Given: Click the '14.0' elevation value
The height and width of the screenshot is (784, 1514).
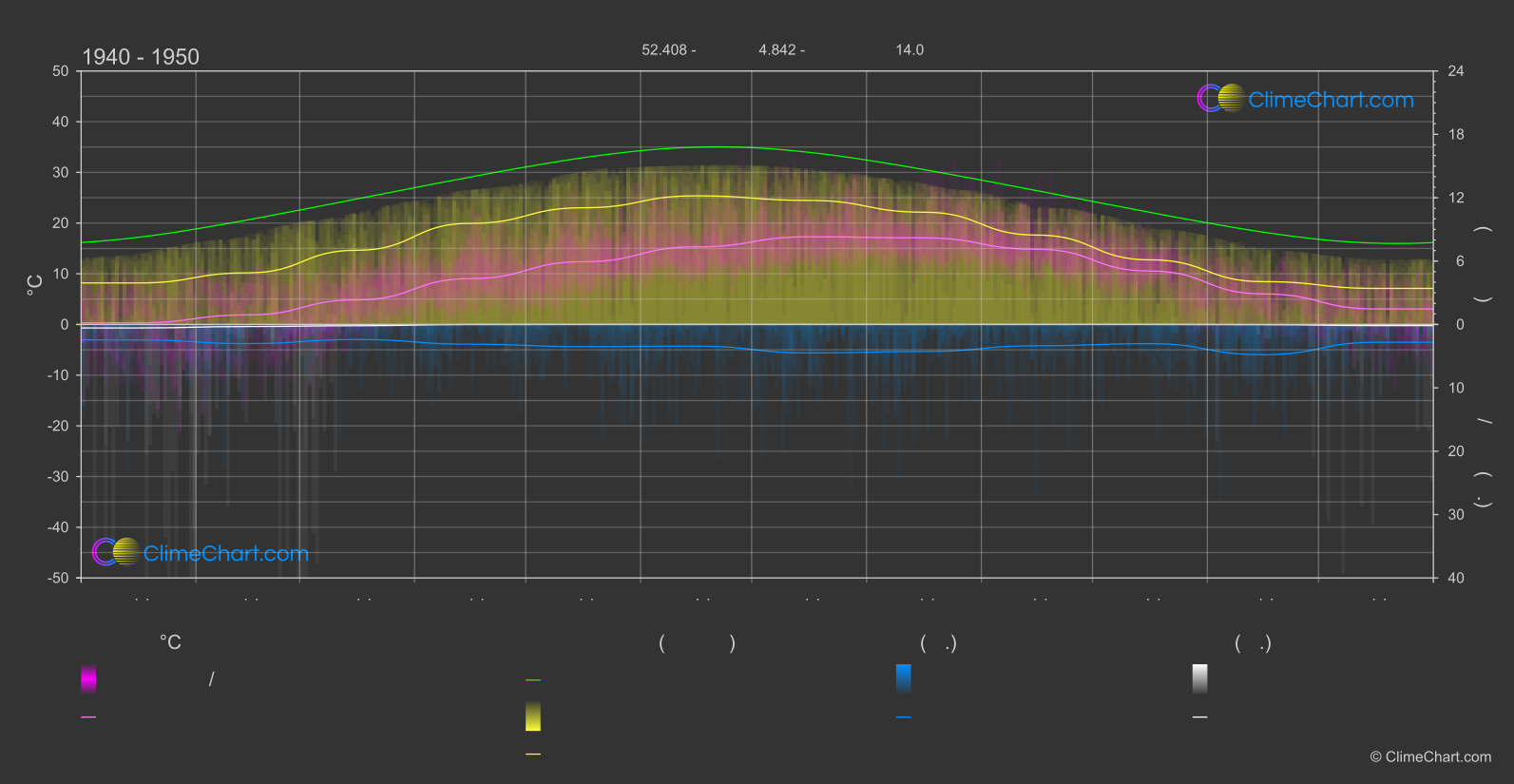Looking at the screenshot, I should (910, 49).
